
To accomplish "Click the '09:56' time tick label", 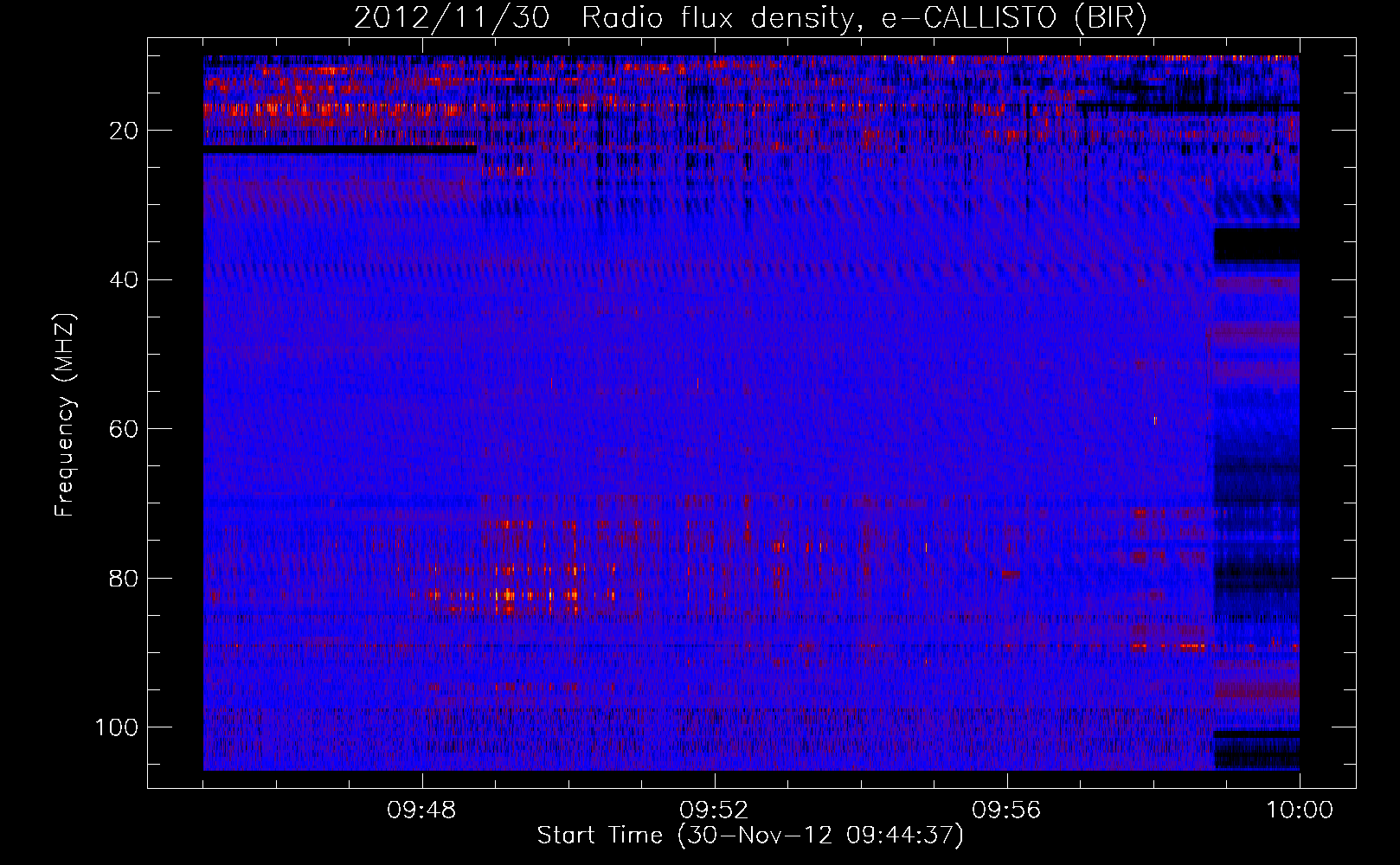I will 1006,811.
